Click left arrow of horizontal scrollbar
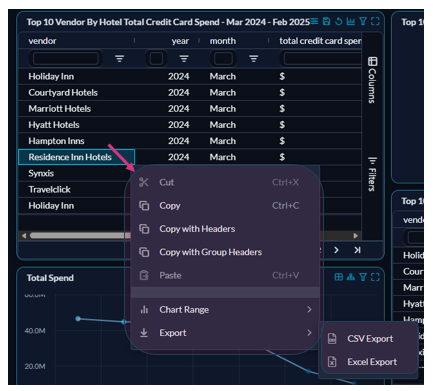433x391 pixels. (x=24, y=236)
